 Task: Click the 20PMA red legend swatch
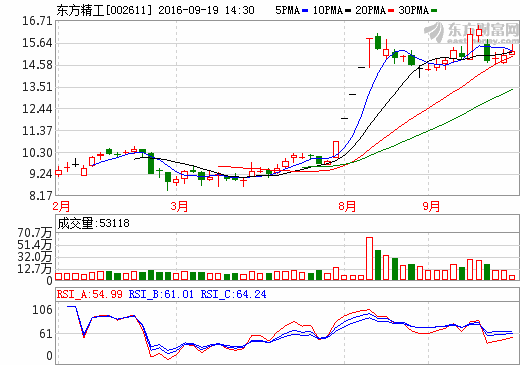coord(391,11)
